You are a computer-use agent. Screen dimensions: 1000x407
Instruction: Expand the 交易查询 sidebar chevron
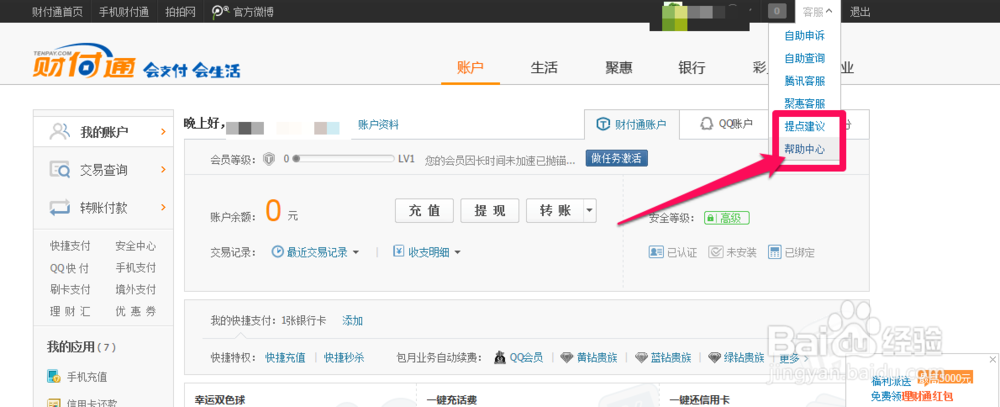163,170
